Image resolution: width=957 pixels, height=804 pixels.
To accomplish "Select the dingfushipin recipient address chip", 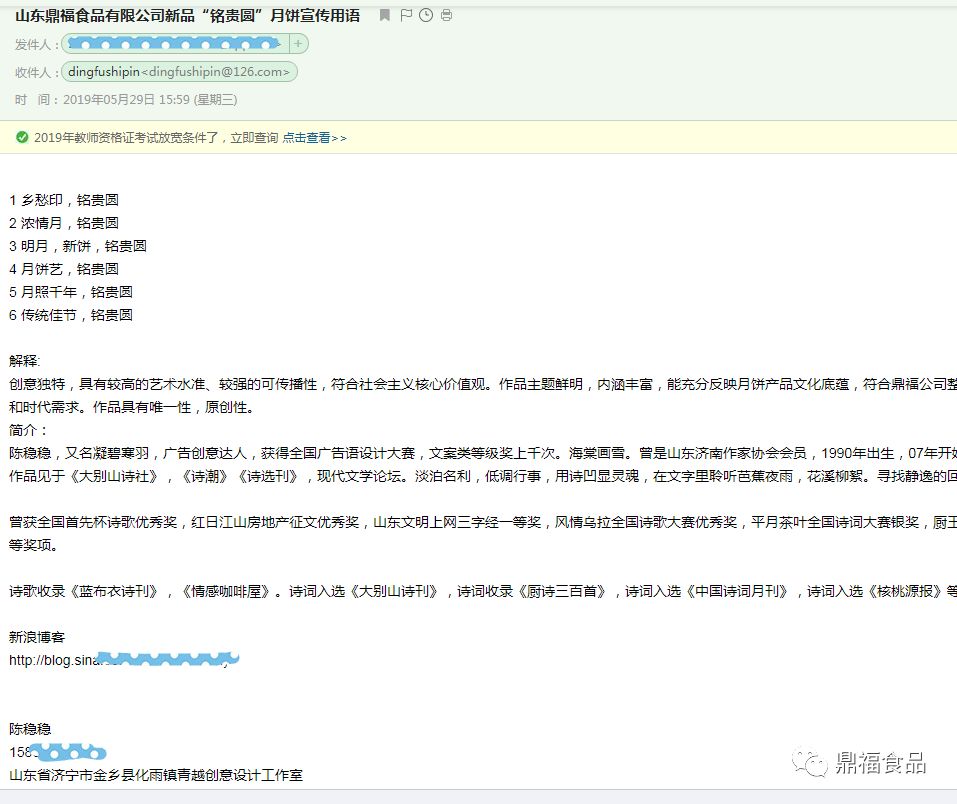I will pos(179,72).
